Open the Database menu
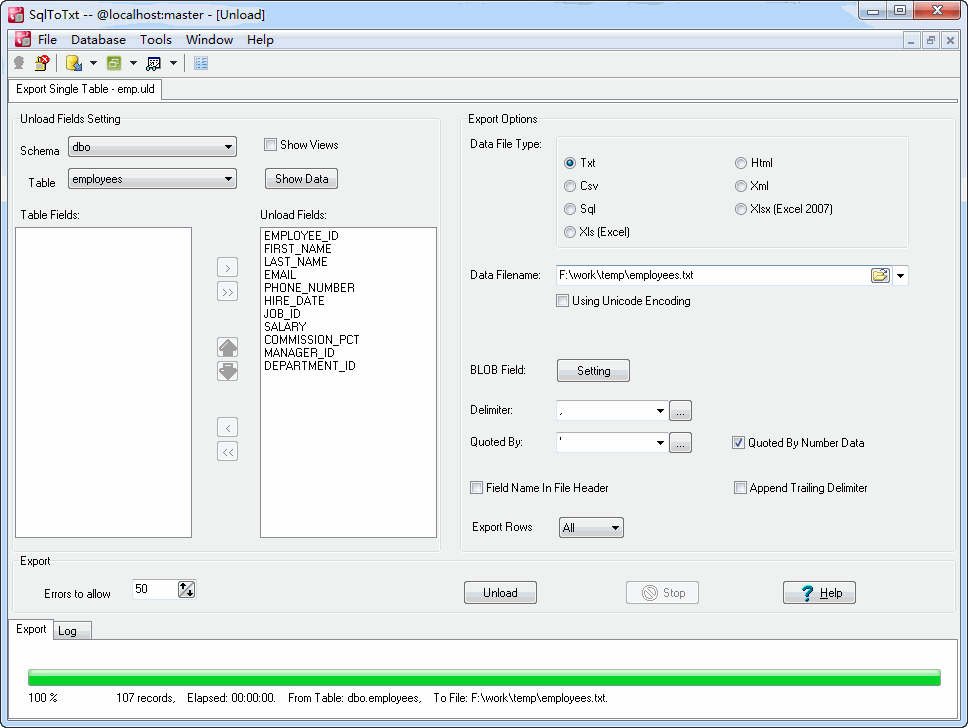The image size is (968, 728). (98, 40)
